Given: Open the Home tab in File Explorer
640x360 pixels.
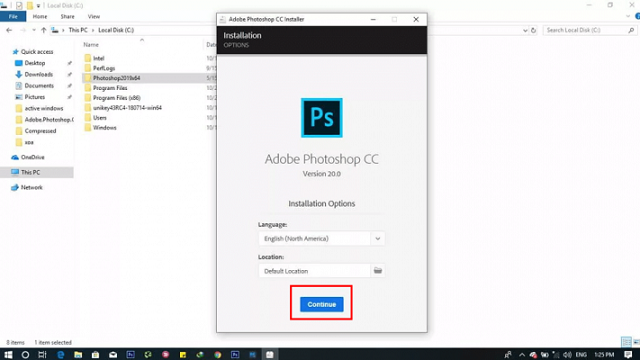Looking at the screenshot, I should point(40,17).
